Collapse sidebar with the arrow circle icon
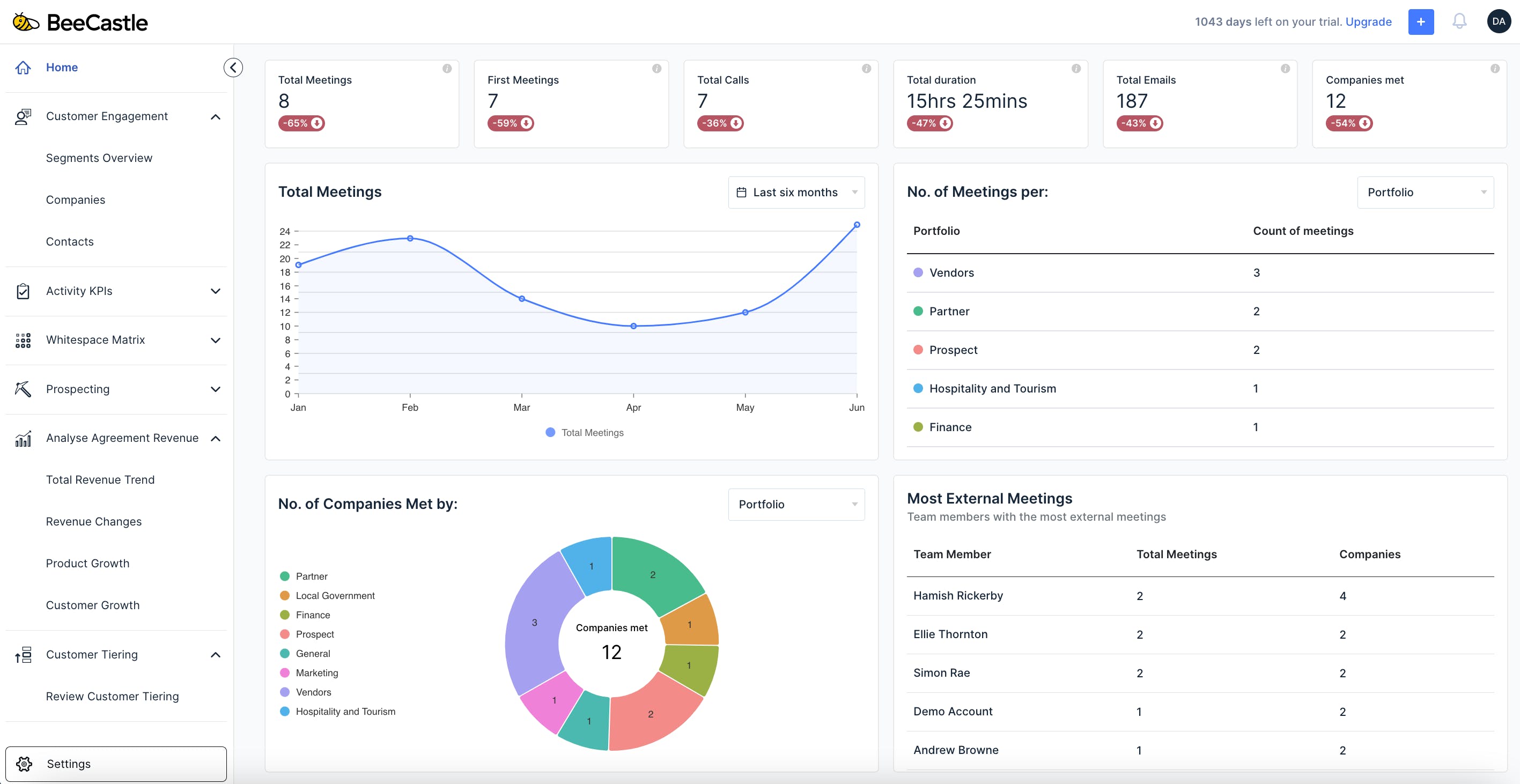 (233, 67)
